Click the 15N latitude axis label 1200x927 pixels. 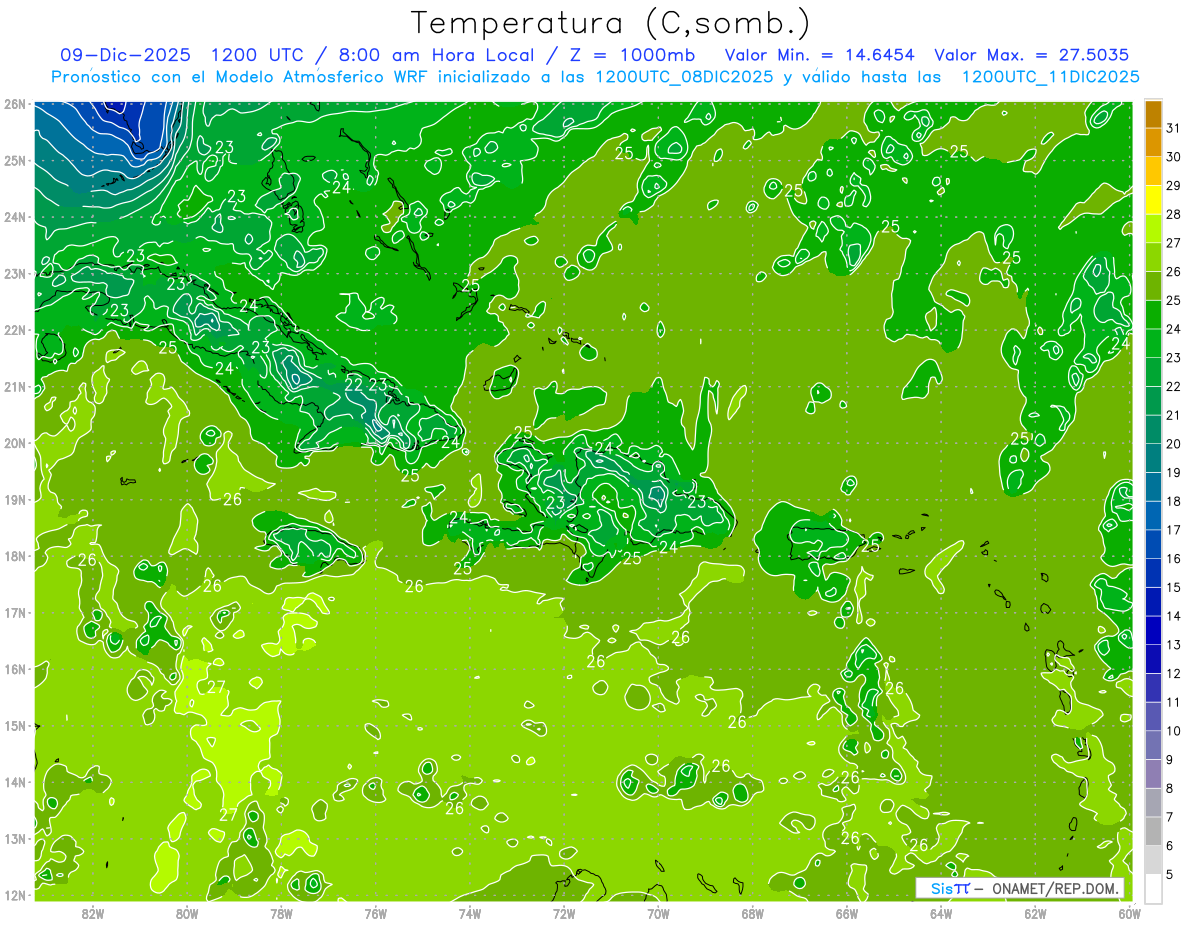click(15, 726)
